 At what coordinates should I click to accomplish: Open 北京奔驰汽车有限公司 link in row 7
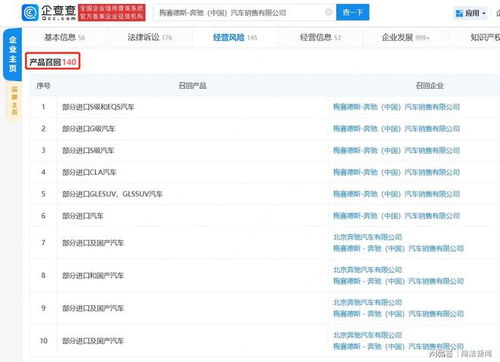point(368,237)
